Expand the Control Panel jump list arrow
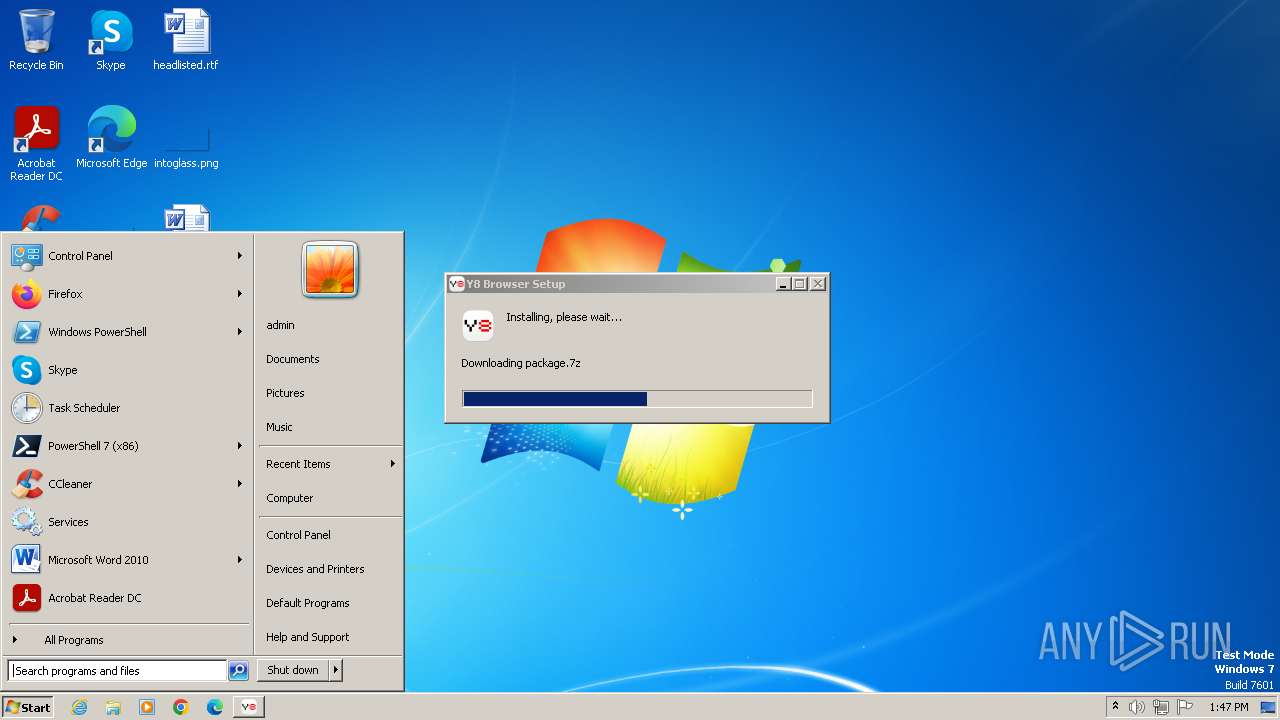The image size is (1280, 720). point(240,256)
